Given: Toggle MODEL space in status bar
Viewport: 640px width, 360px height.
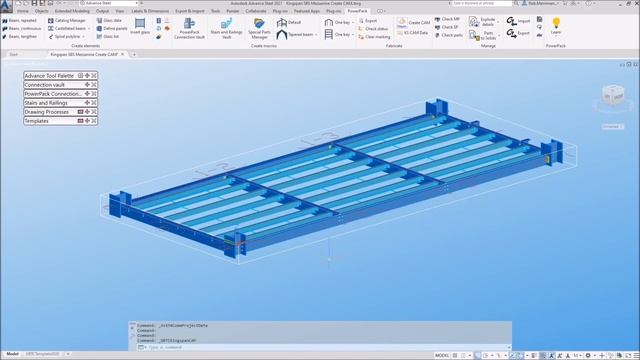Looking at the screenshot, I should click(442, 356).
